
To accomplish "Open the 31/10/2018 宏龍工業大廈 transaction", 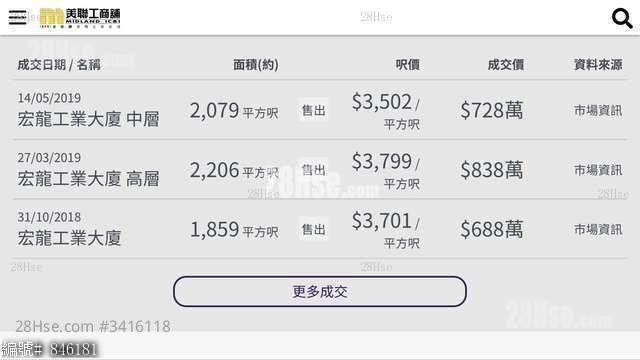I will pos(320,229).
